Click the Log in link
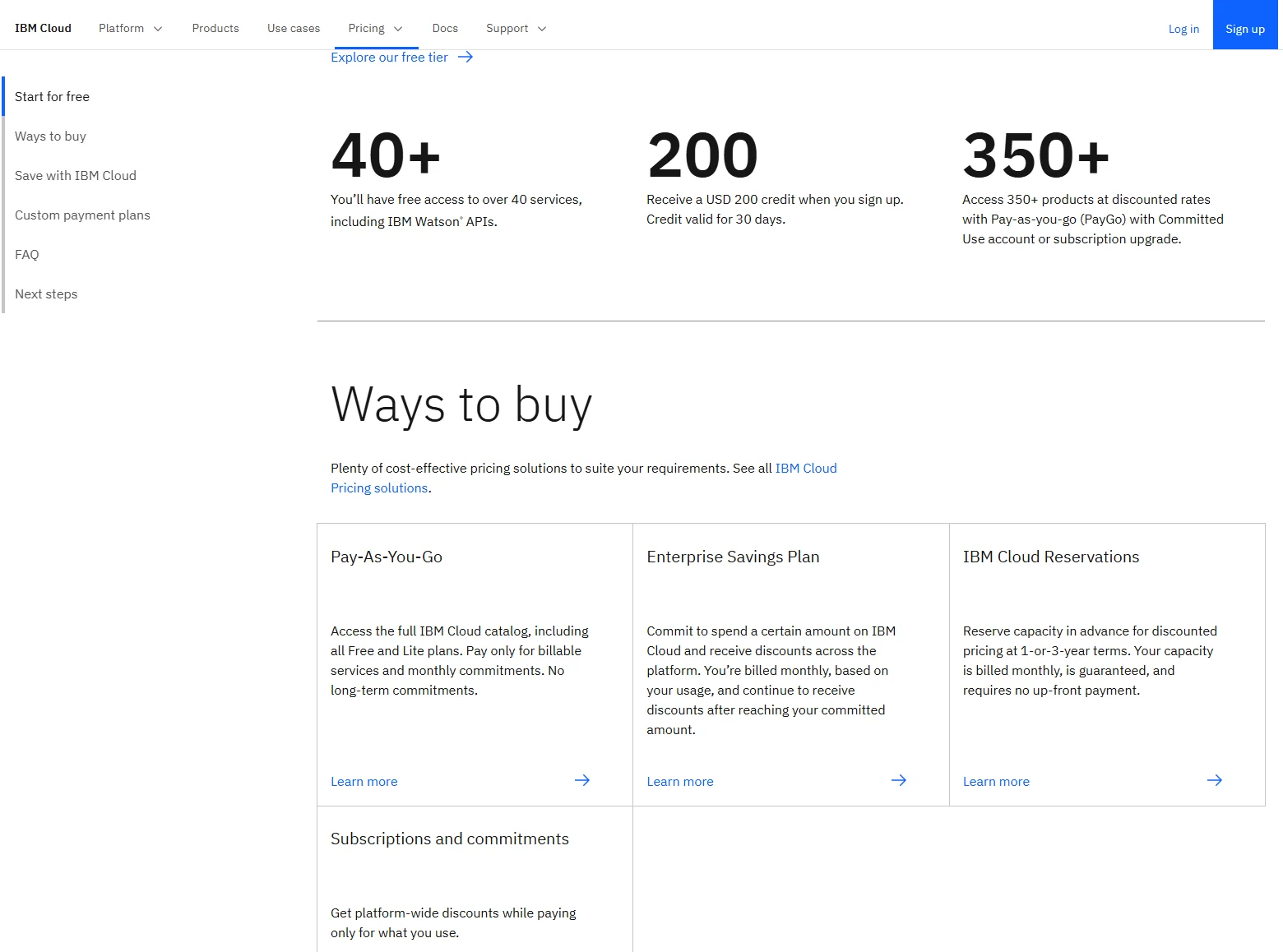Image resolution: width=1283 pixels, height=952 pixels. pos(1183,29)
